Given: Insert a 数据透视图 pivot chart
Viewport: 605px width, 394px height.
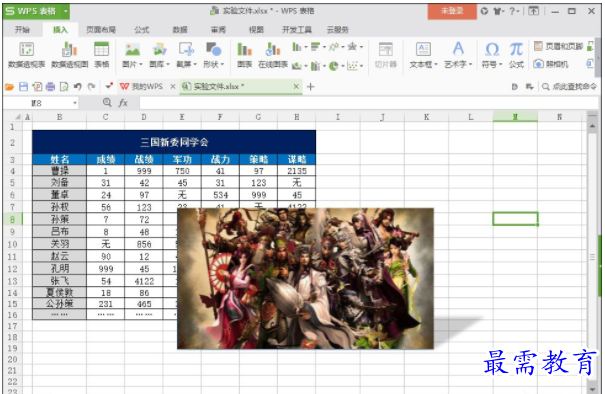Looking at the screenshot, I should (69, 55).
